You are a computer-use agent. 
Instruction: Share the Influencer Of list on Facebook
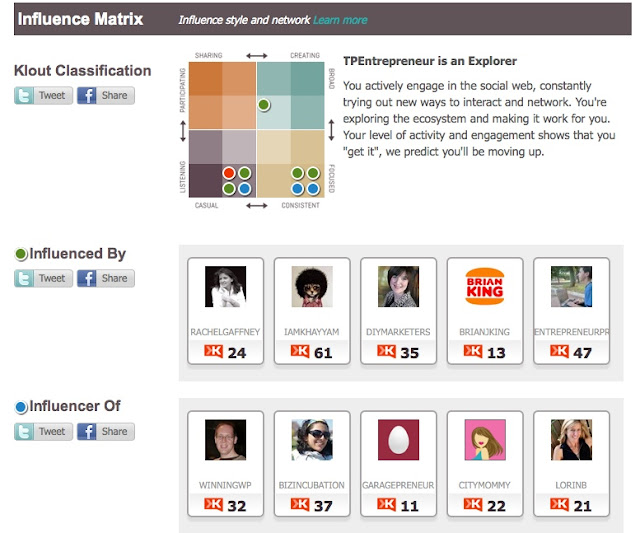(105, 432)
